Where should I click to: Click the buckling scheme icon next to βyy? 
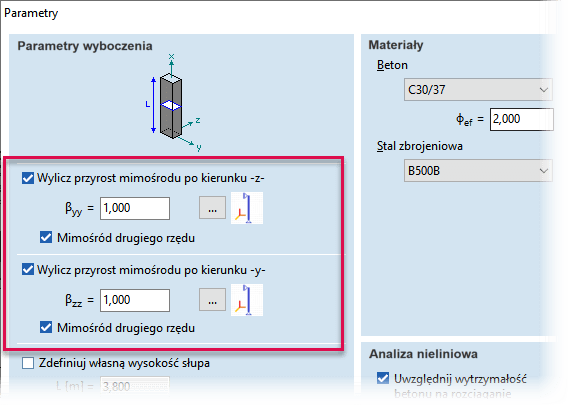247,208
